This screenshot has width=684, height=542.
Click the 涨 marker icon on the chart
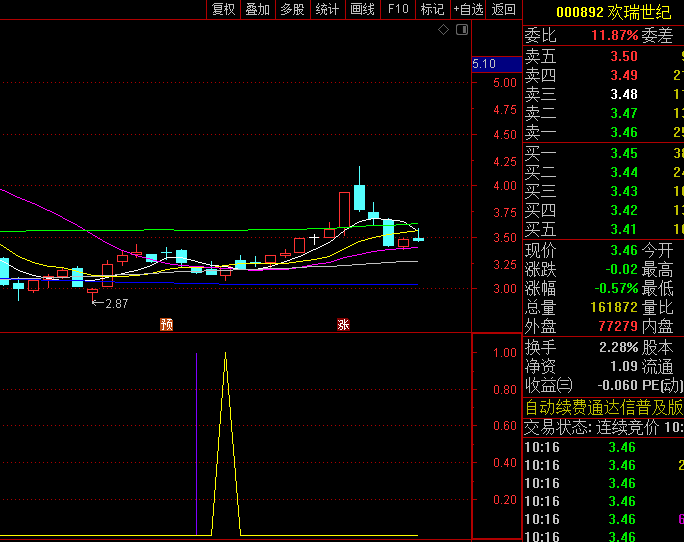tap(343, 324)
